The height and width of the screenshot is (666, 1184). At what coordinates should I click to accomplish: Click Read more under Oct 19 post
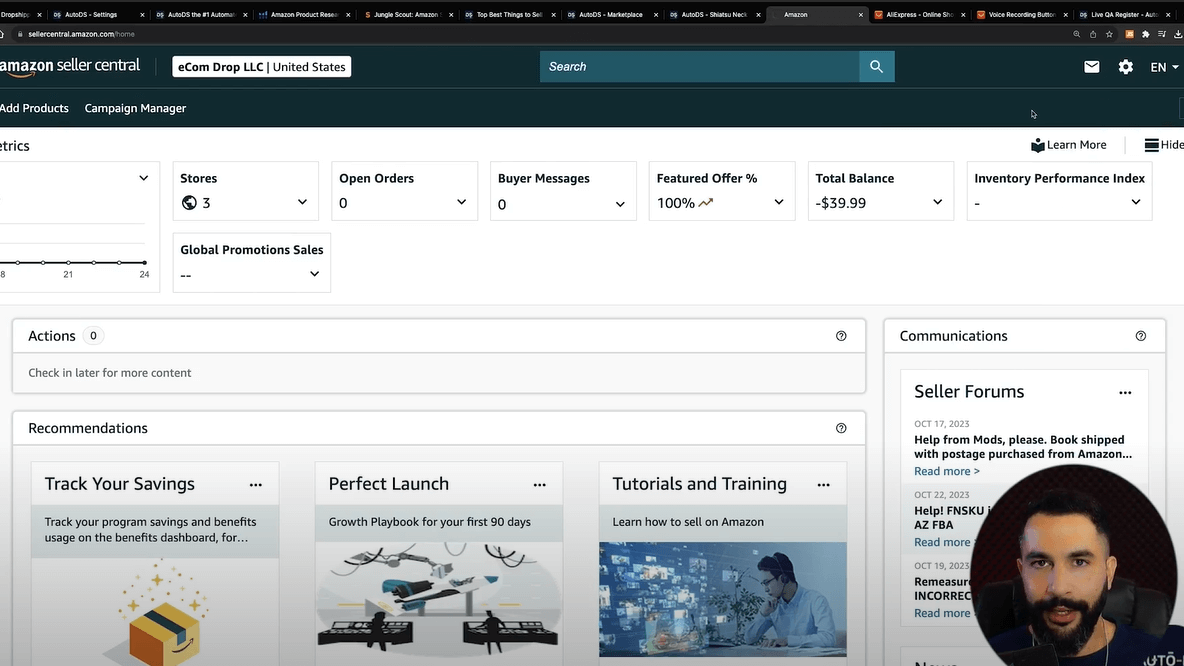click(x=942, y=613)
